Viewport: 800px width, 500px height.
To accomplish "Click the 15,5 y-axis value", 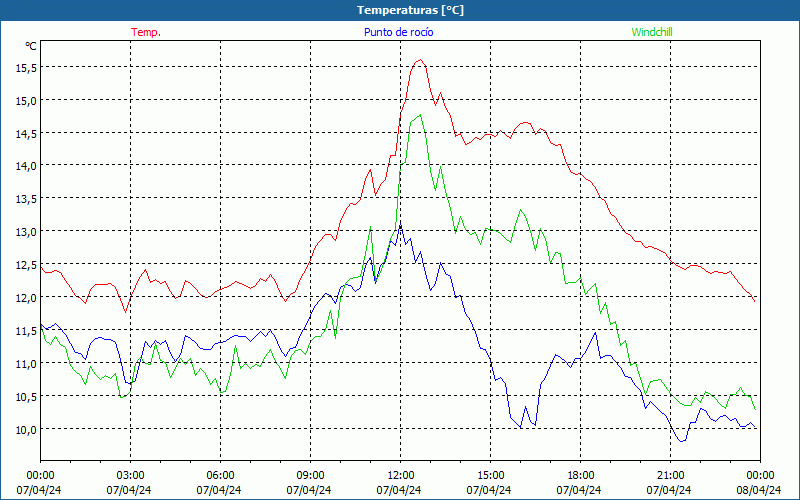I will tap(26, 67).
